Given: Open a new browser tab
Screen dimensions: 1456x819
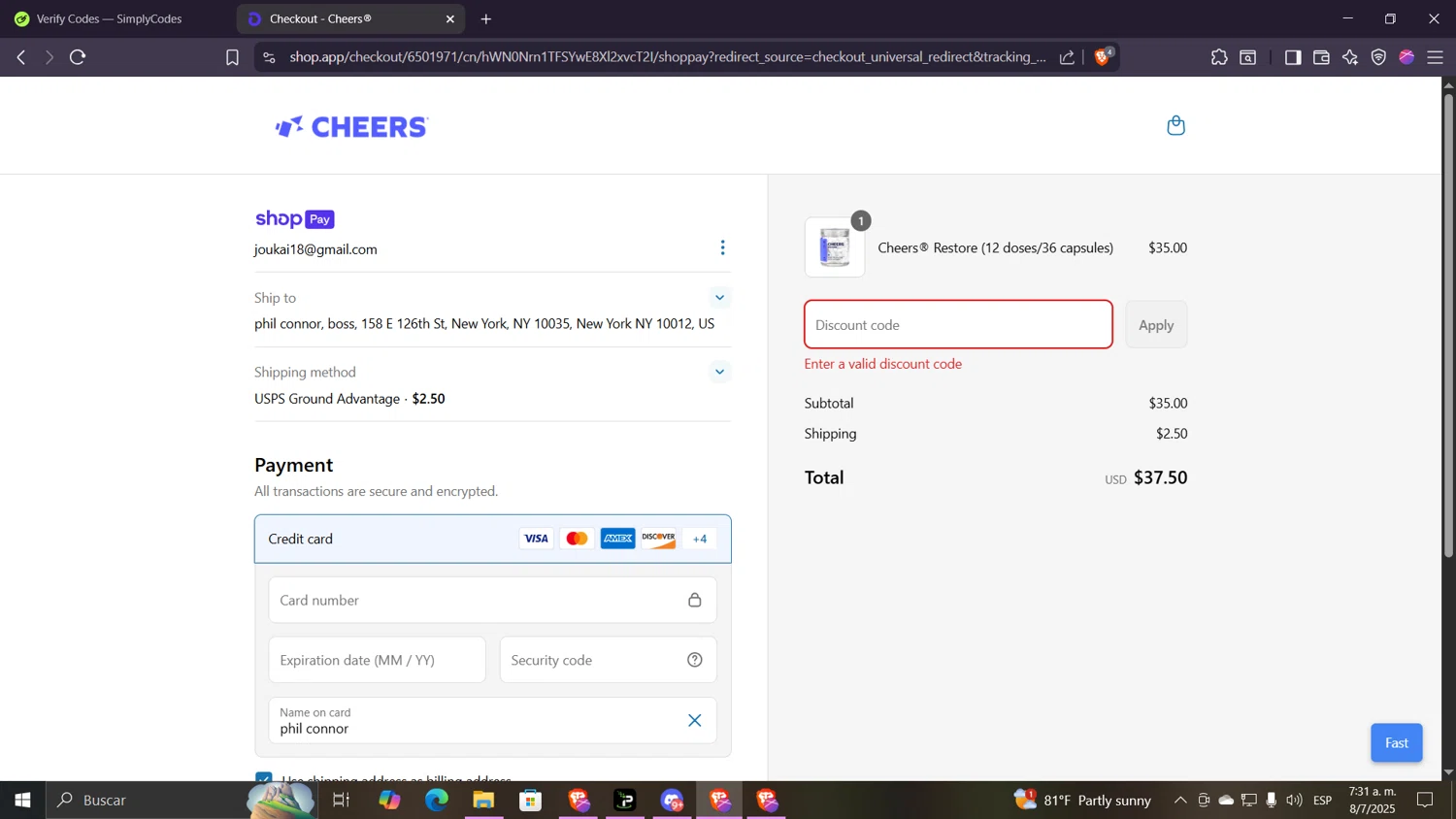Looking at the screenshot, I should pyautogui.click(x=486, y=19).
